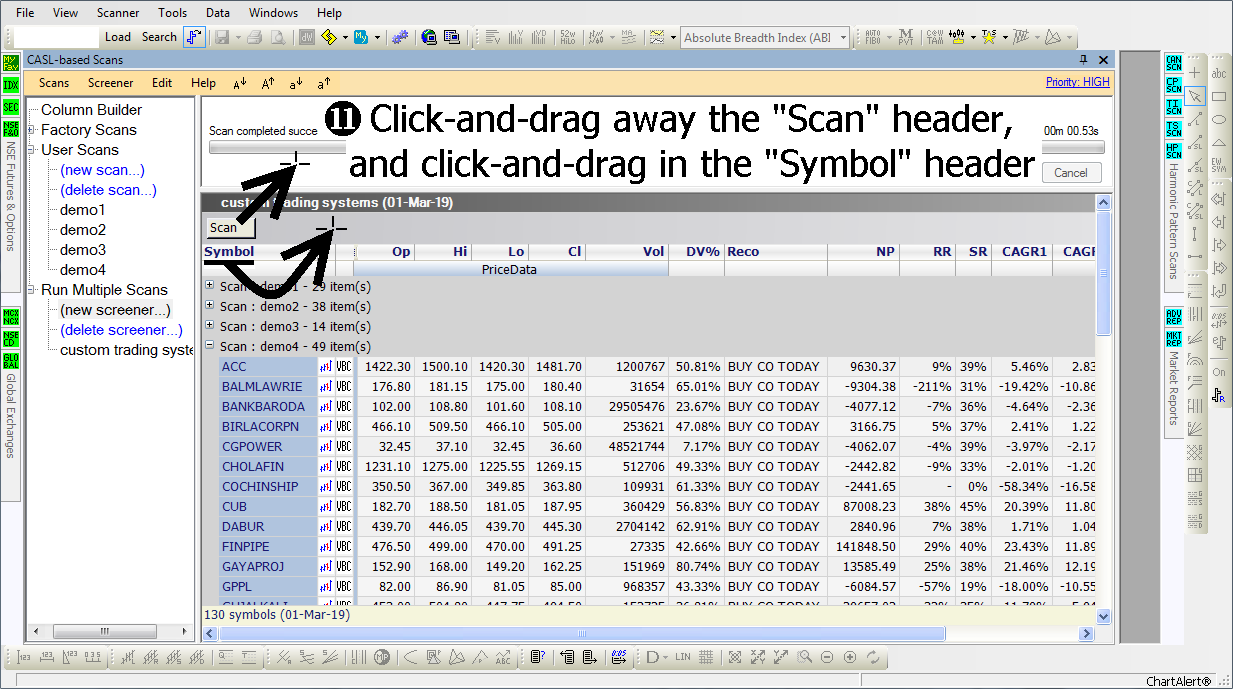Screen dimensions: 1233x689
Task: Open the NSE CD exchange icon
Action: click(11, 339)
